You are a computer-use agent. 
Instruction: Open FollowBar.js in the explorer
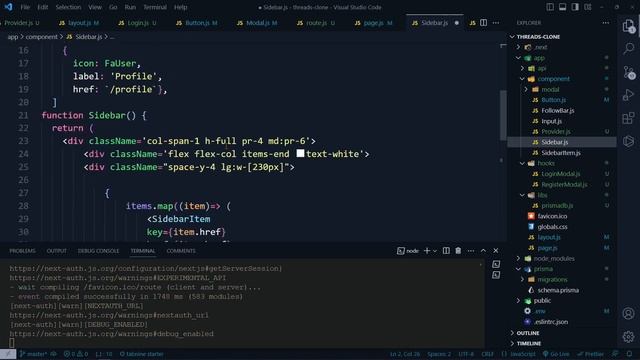tap(558, 111)
